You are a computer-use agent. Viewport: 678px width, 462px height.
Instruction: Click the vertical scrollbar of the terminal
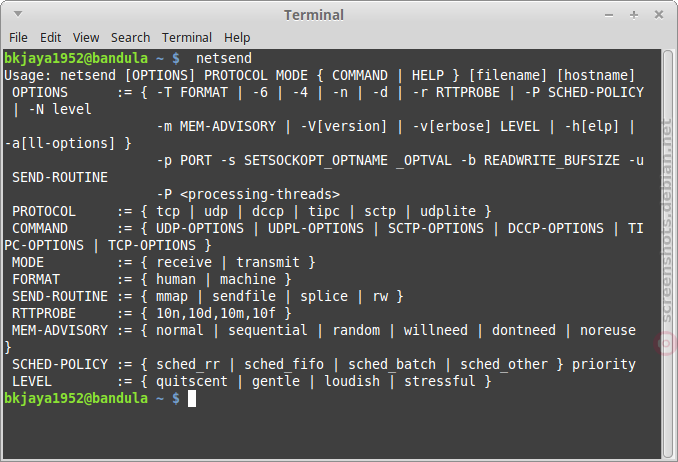click(x=668, y=253)
